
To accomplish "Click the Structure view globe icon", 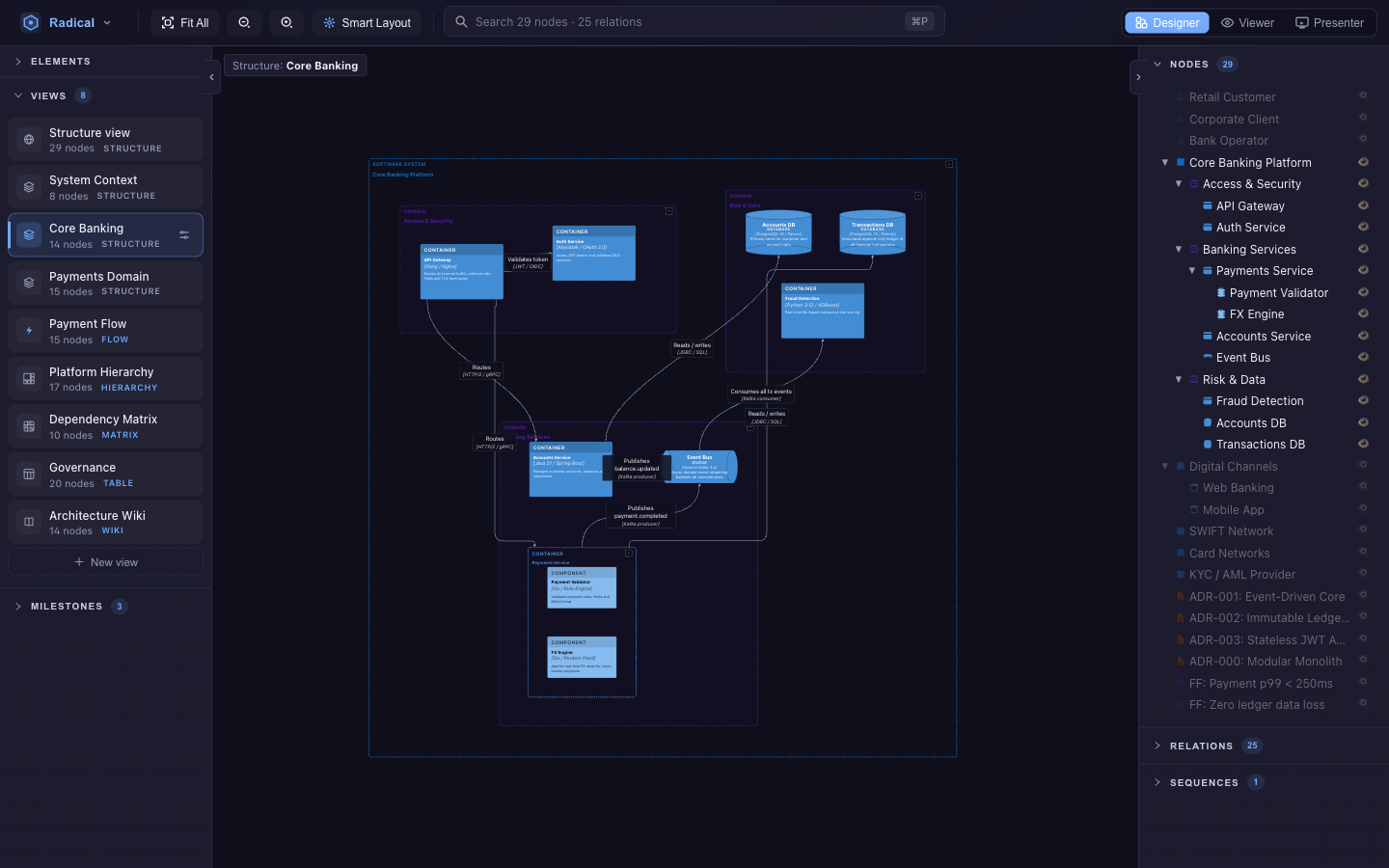I will 29,140.
